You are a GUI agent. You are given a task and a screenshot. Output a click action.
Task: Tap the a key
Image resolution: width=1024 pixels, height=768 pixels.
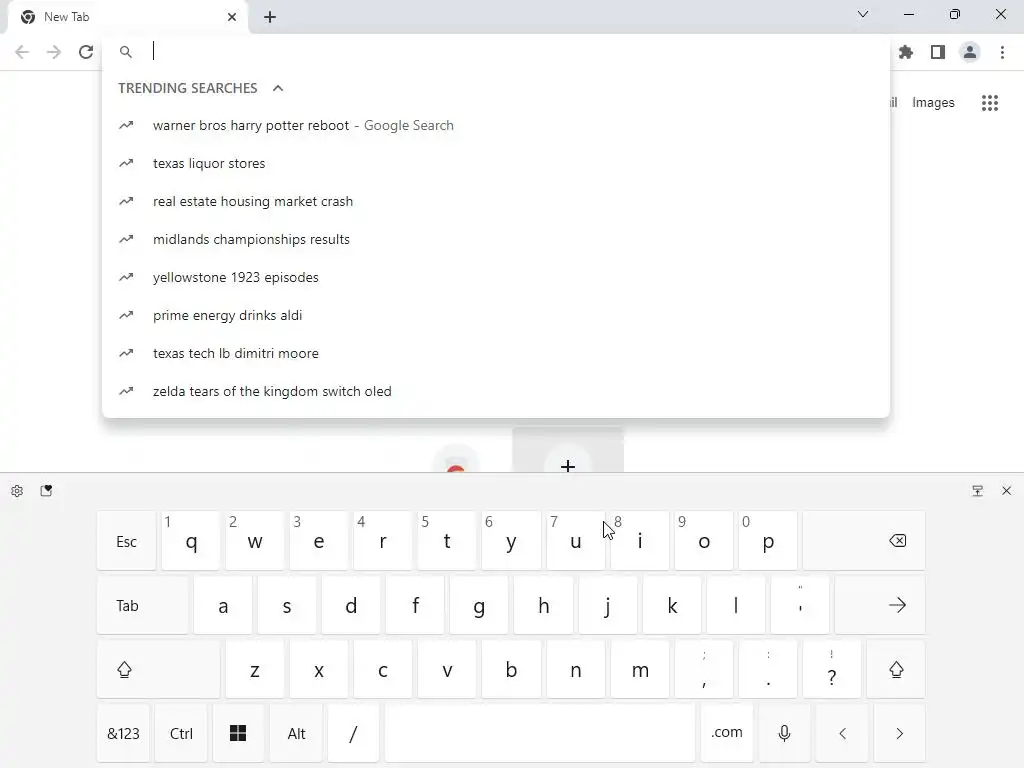coord(223,605)
